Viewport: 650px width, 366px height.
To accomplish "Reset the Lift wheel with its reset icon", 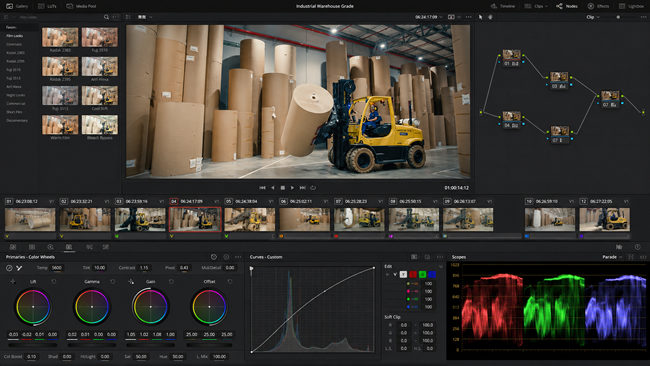I will (54, 281).
